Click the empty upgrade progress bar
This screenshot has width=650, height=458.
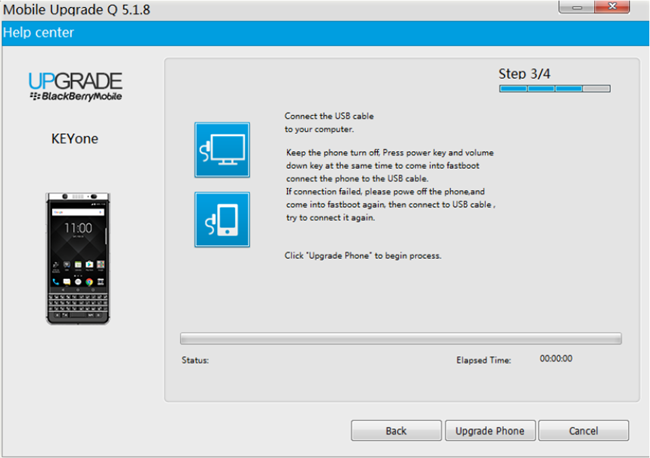click(x=400, y=338)
